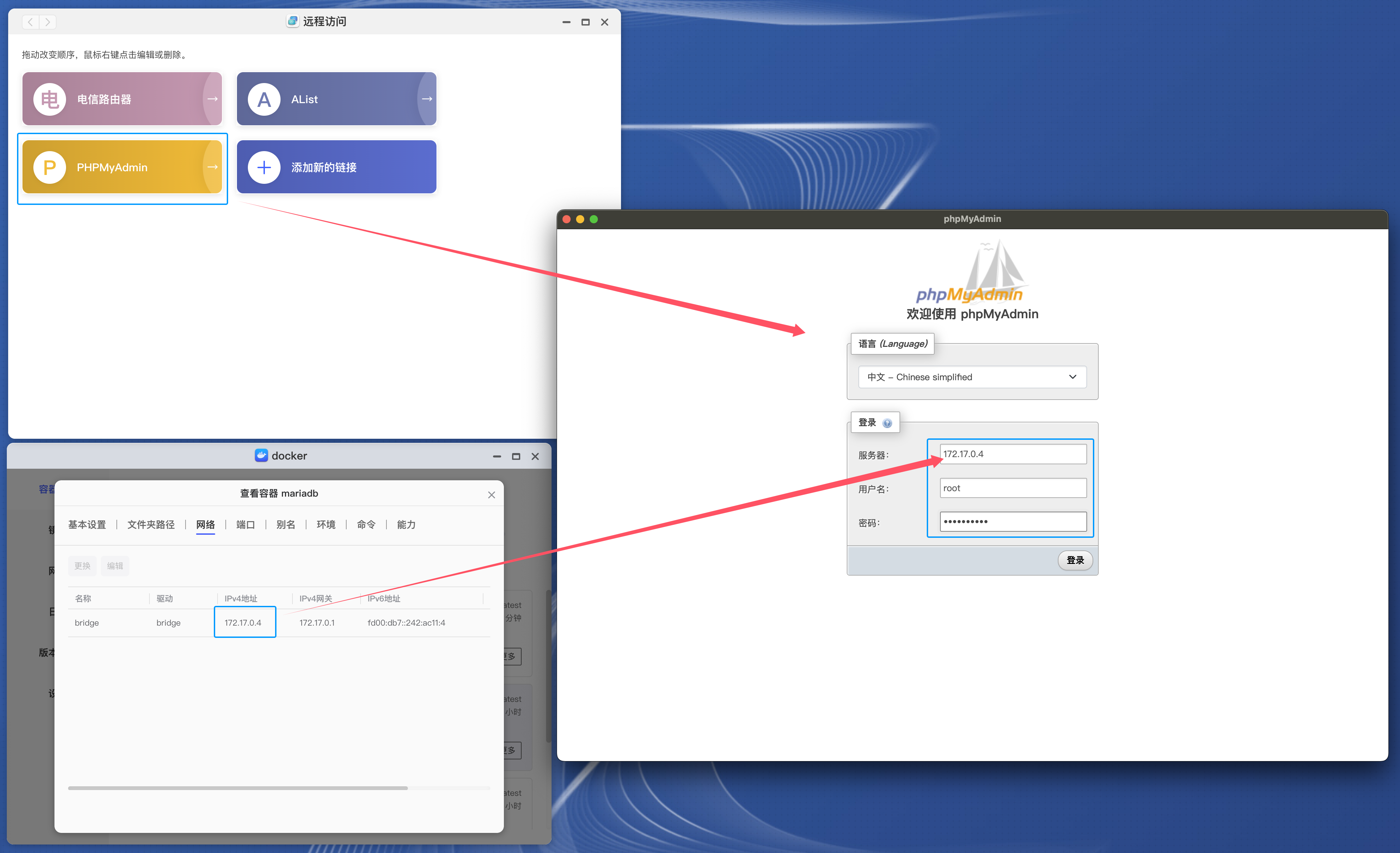The width and height of the screenshot is (1400, 853).
Task: Click the 用户名 input field
Action: (1013, 488)
